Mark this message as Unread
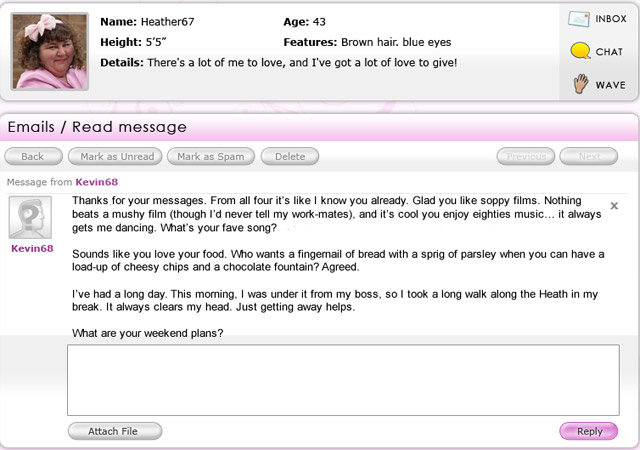This screenshot has width=640, height=450. (117, 156)
